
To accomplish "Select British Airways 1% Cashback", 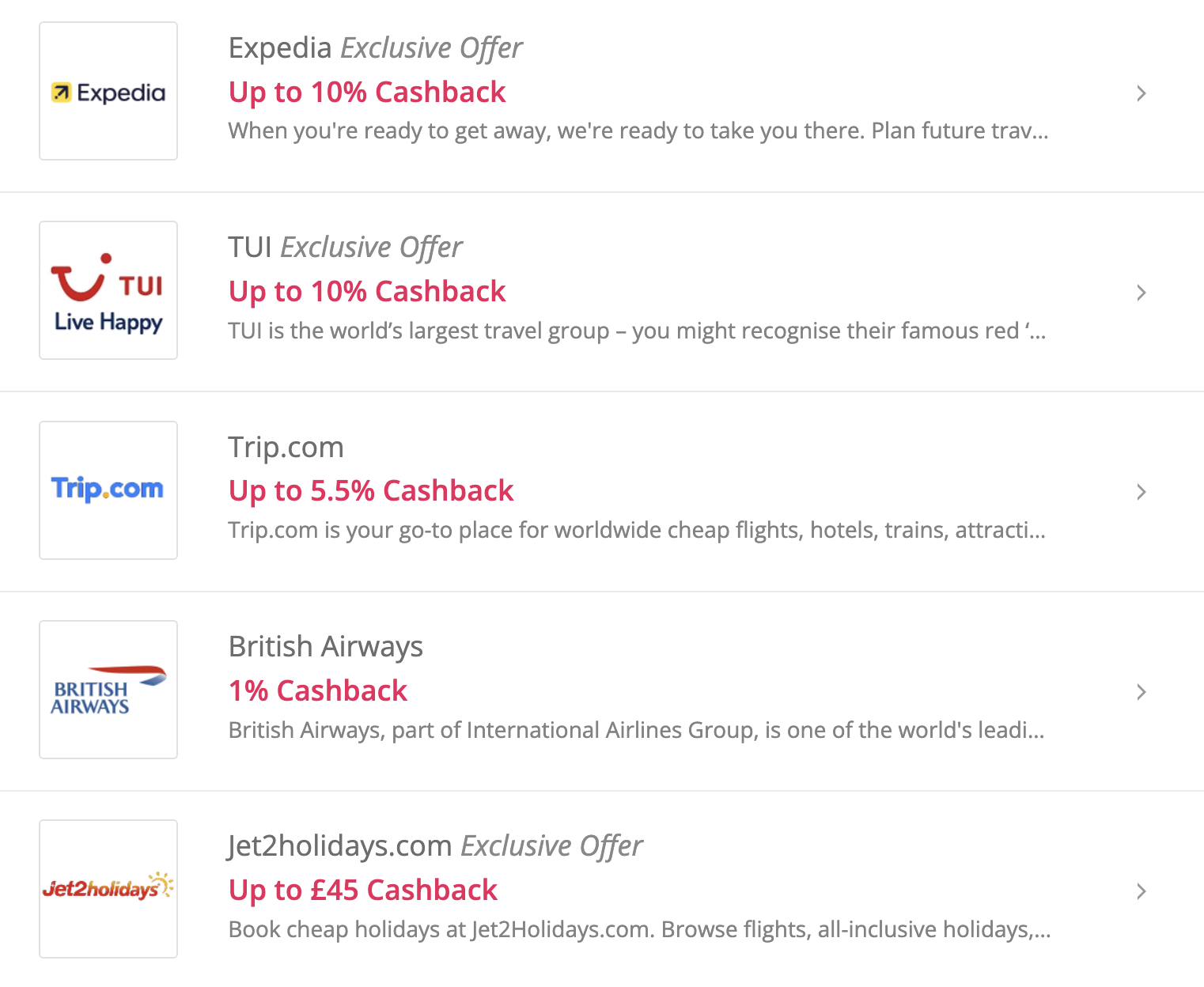I will (x=318, y=691).
